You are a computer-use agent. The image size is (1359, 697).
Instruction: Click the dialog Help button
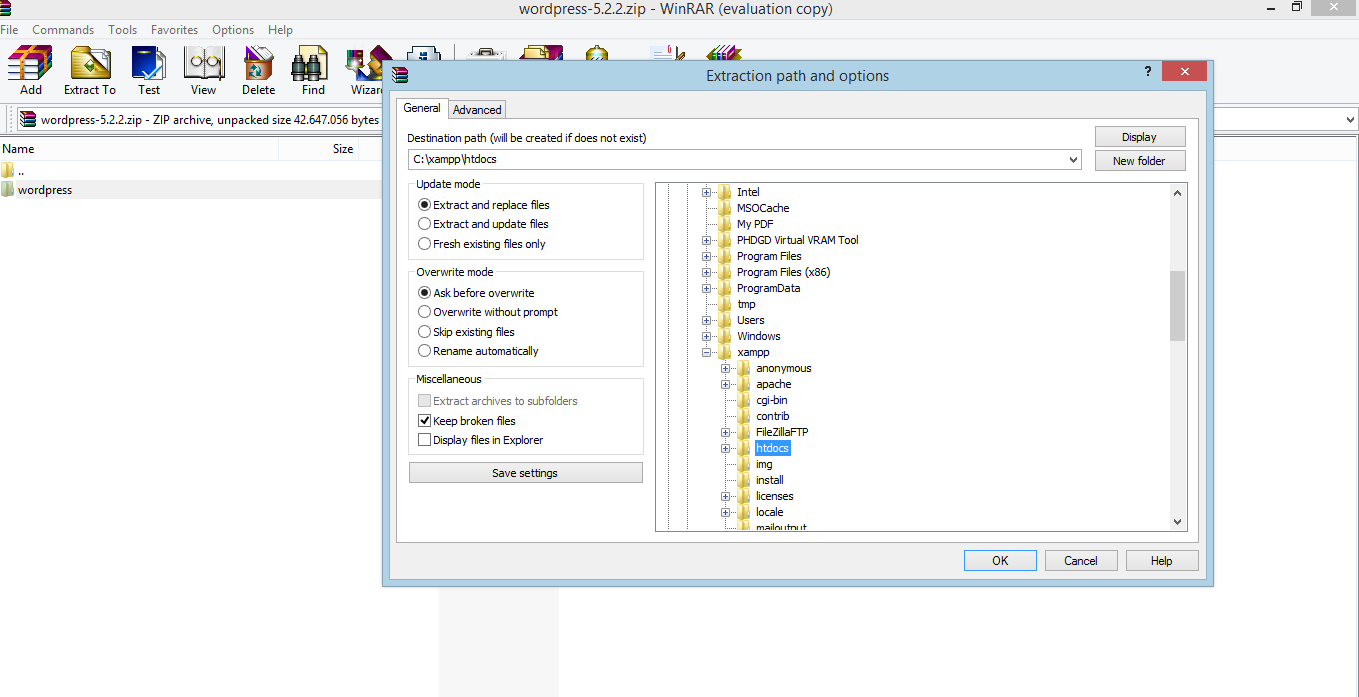(1162, 561)
